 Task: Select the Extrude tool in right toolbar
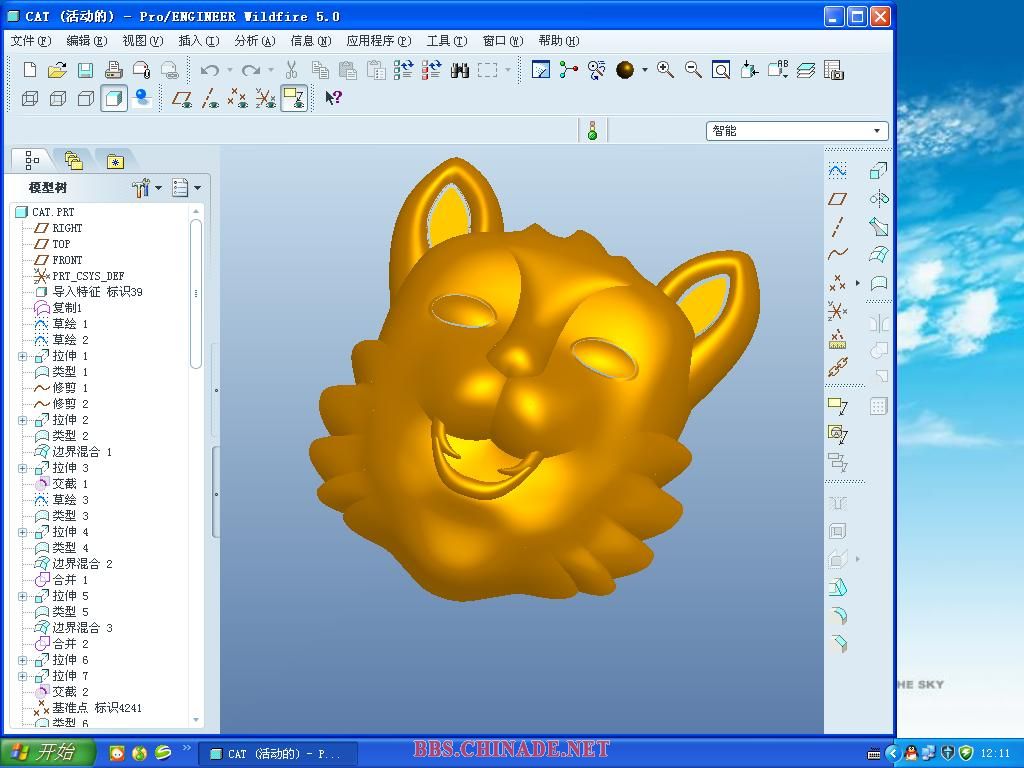coord(878,171)
